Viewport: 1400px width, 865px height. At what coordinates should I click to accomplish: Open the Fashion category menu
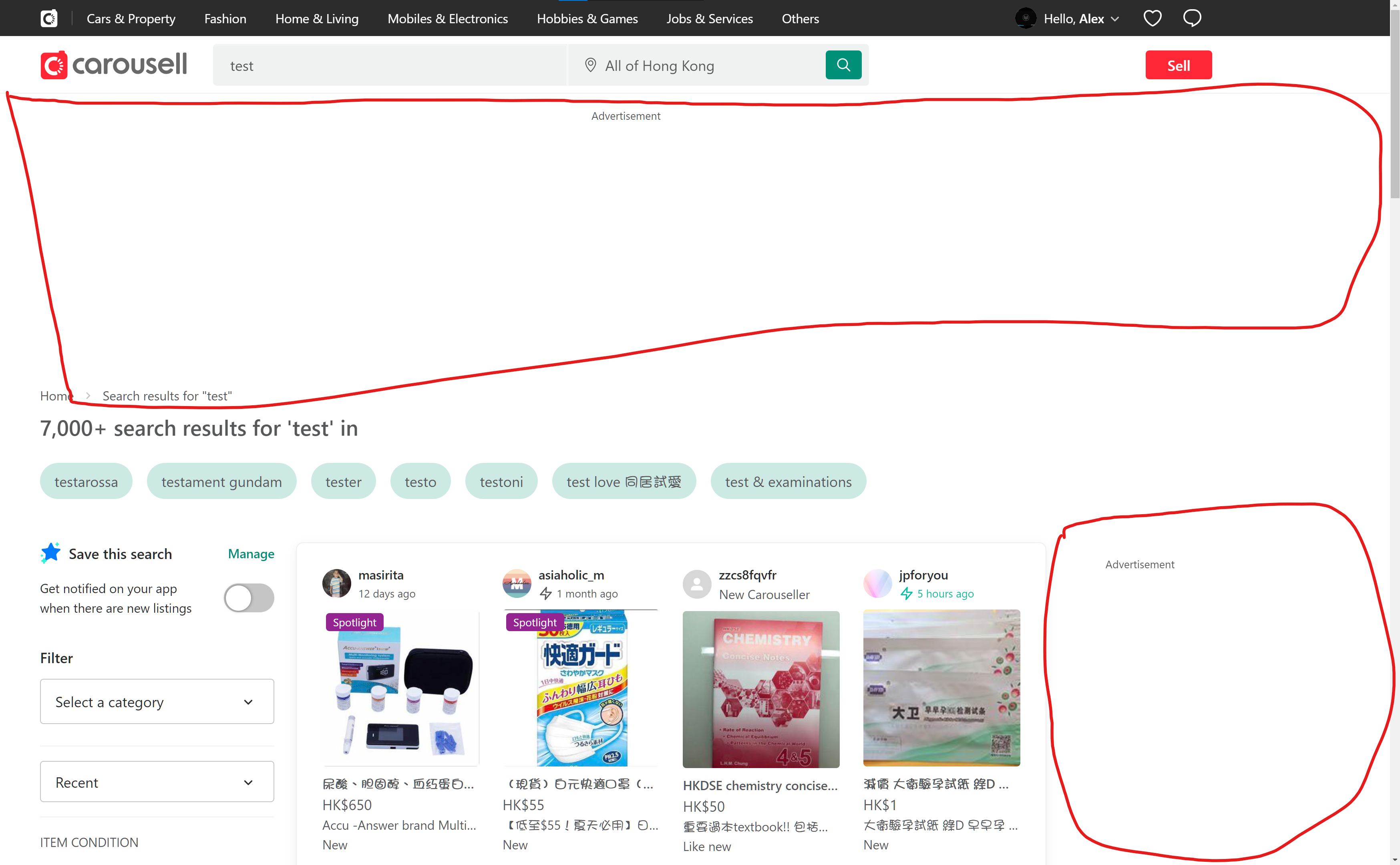[x=225, y=18]
